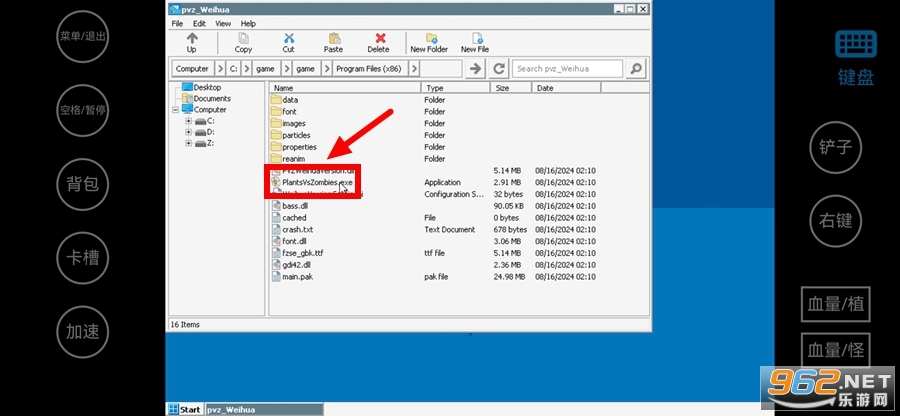Click the Up navigation arrow icon
Image resolution: width=900 pixels, height=416 pixels.
coord(192,38)
